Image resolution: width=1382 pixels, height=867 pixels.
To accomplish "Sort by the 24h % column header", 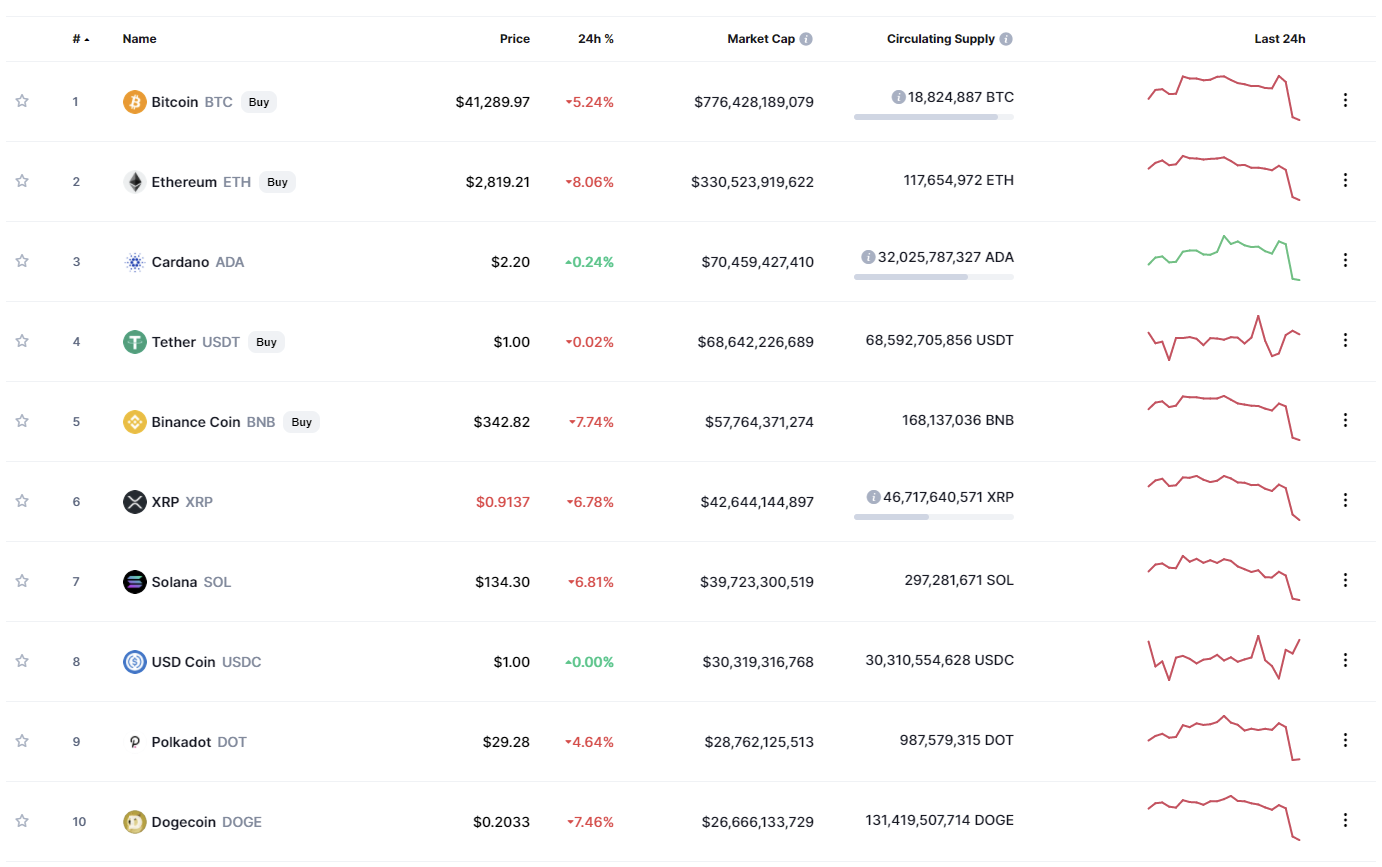I will 596,39.
